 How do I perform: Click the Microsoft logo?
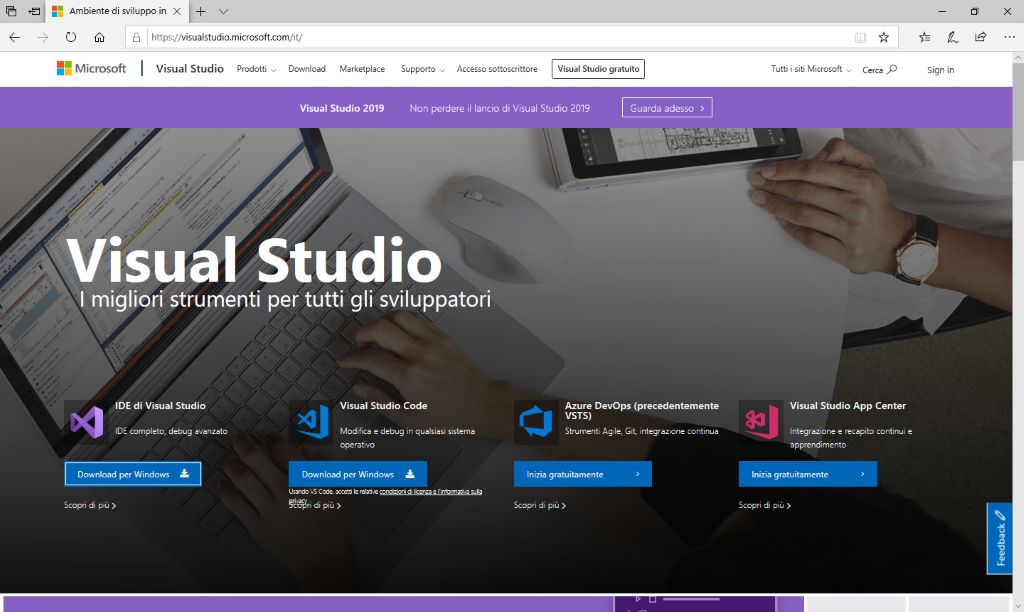91,69
